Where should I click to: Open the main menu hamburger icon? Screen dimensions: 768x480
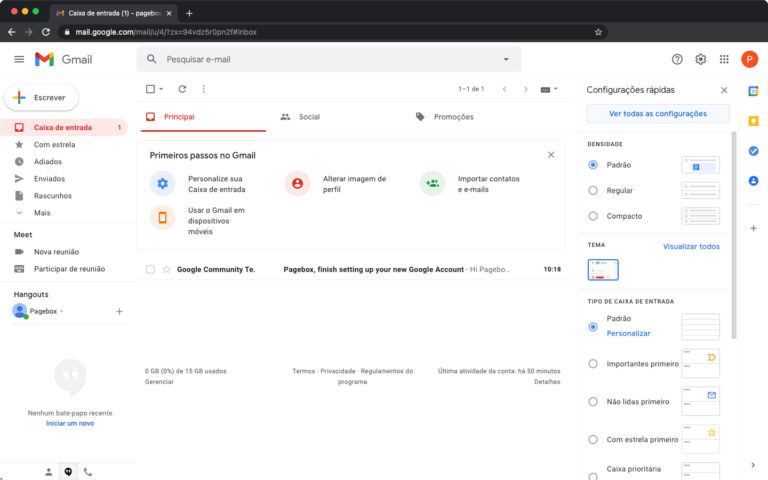[x=19, y=59]
